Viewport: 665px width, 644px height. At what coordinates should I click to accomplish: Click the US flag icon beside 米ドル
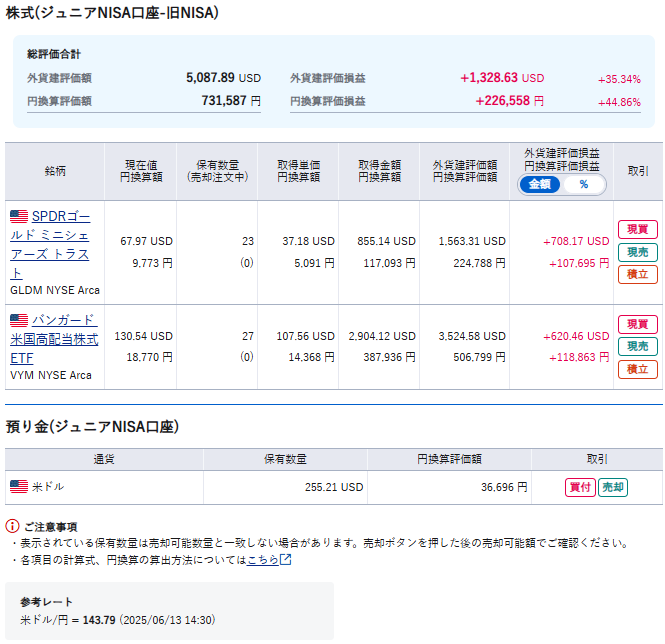(x=19, y=487)
